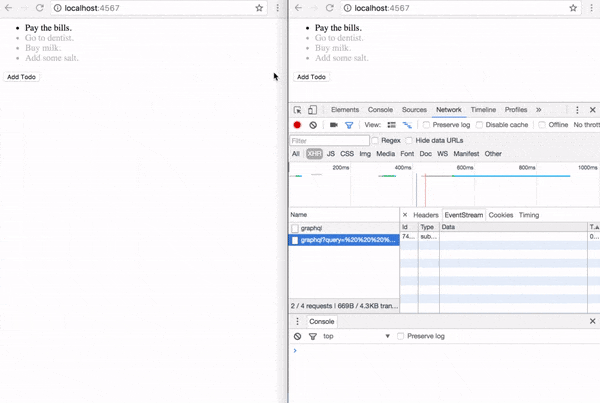
Task: Open the Cookies tab
Action: click(501, 215)
